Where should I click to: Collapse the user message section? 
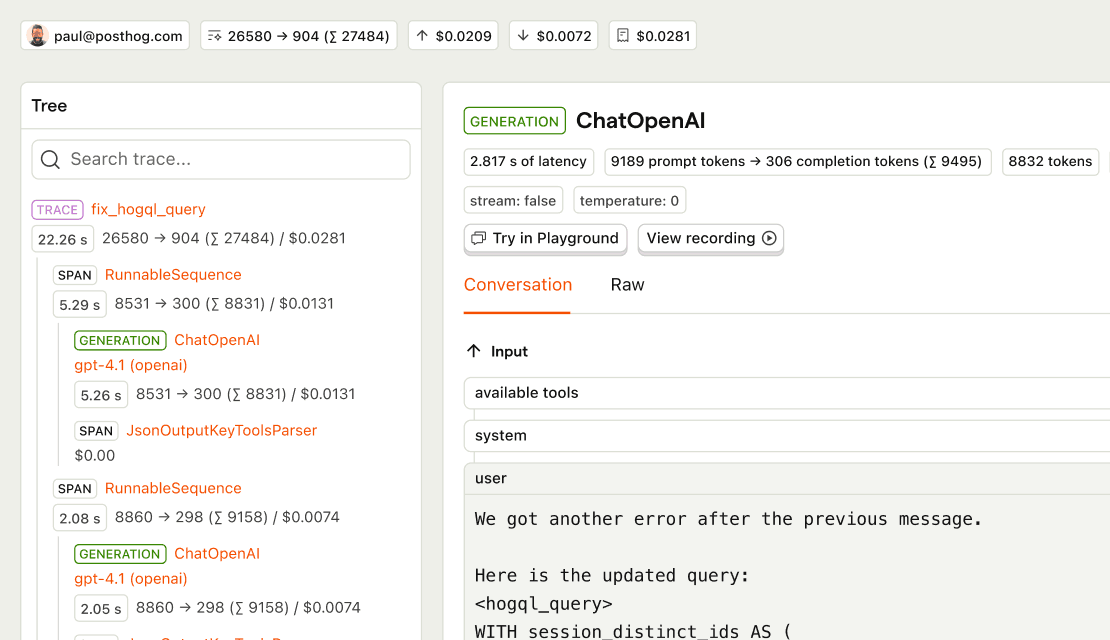pyautogui.click(x=786, y=479)
